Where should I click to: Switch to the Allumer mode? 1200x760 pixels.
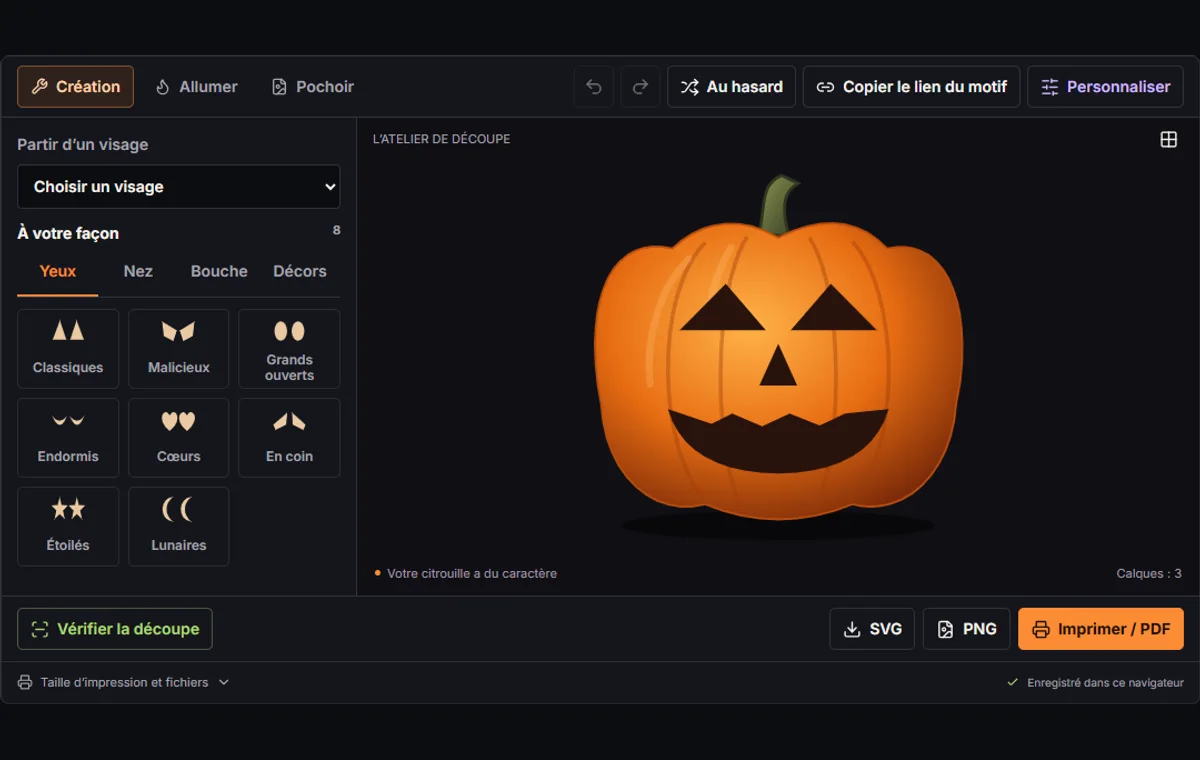[196, 87]
